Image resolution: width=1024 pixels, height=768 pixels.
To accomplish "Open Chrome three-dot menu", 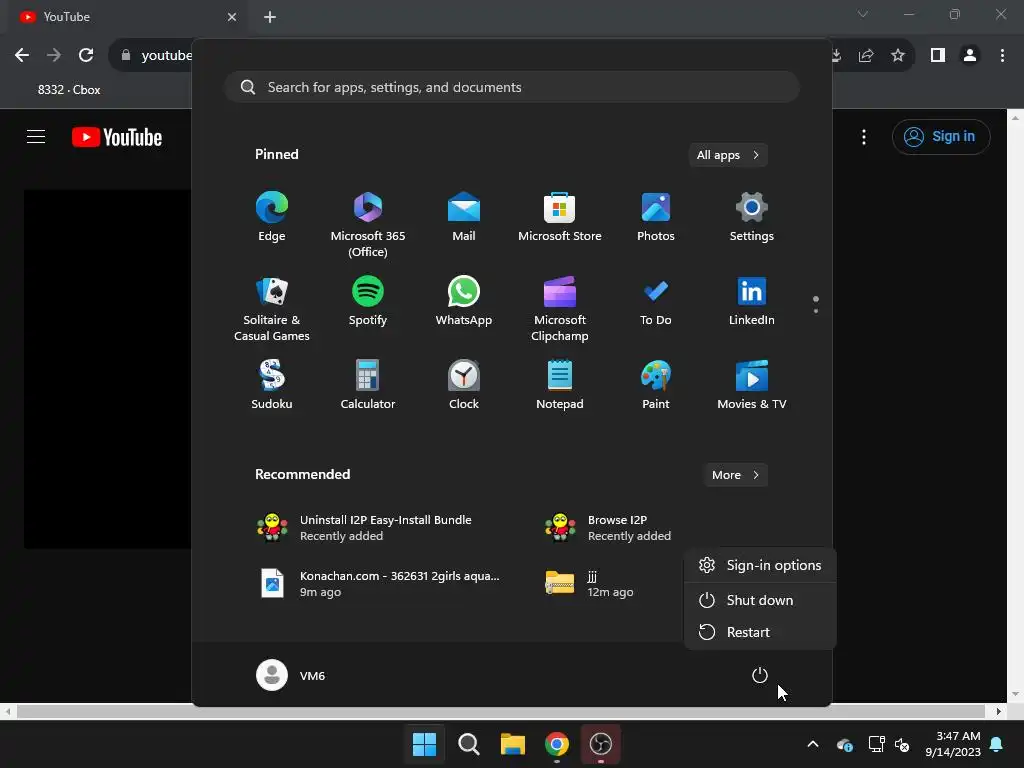I will click(x=1002, y=56).
